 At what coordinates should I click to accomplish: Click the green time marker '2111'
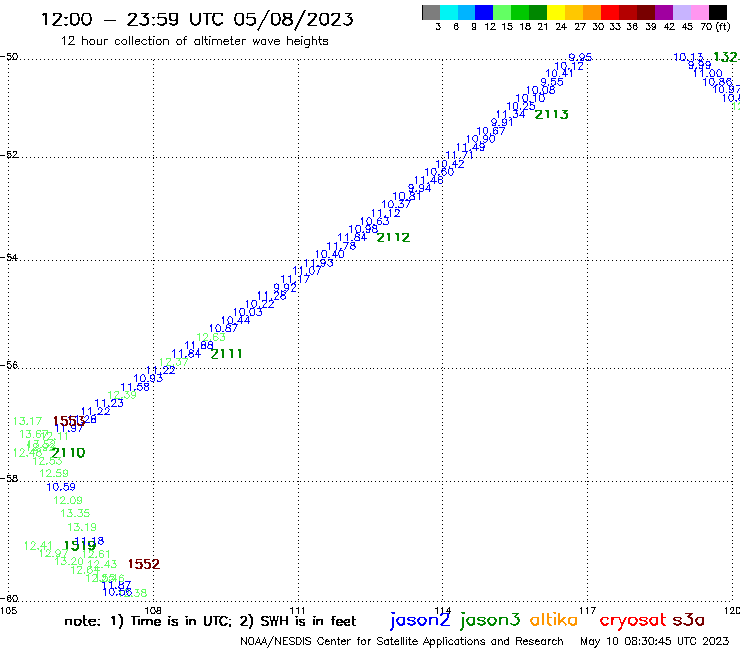pyautogui.click(x=227, y=354)
